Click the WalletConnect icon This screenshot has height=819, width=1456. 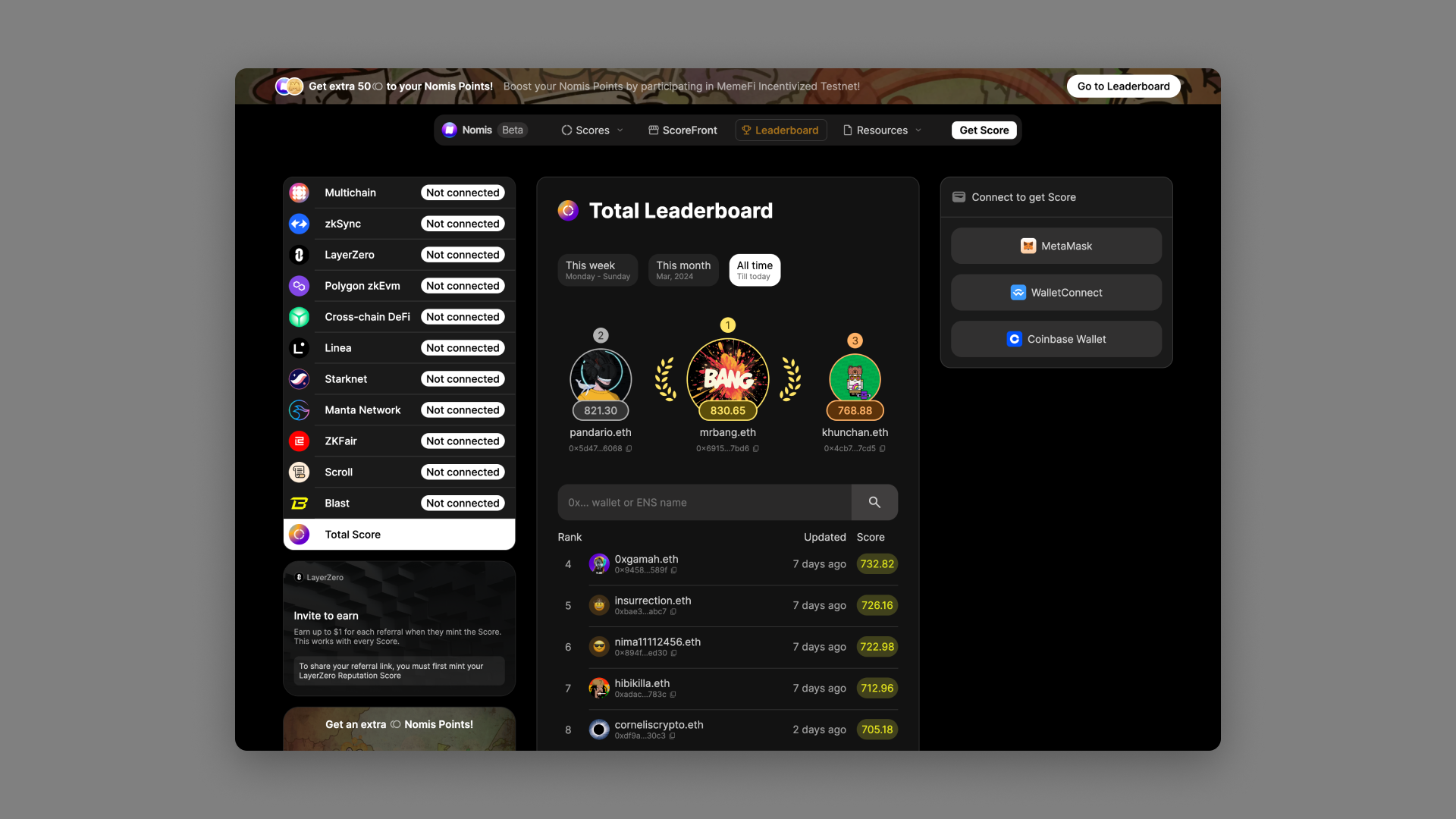(x=1019, y=291)
